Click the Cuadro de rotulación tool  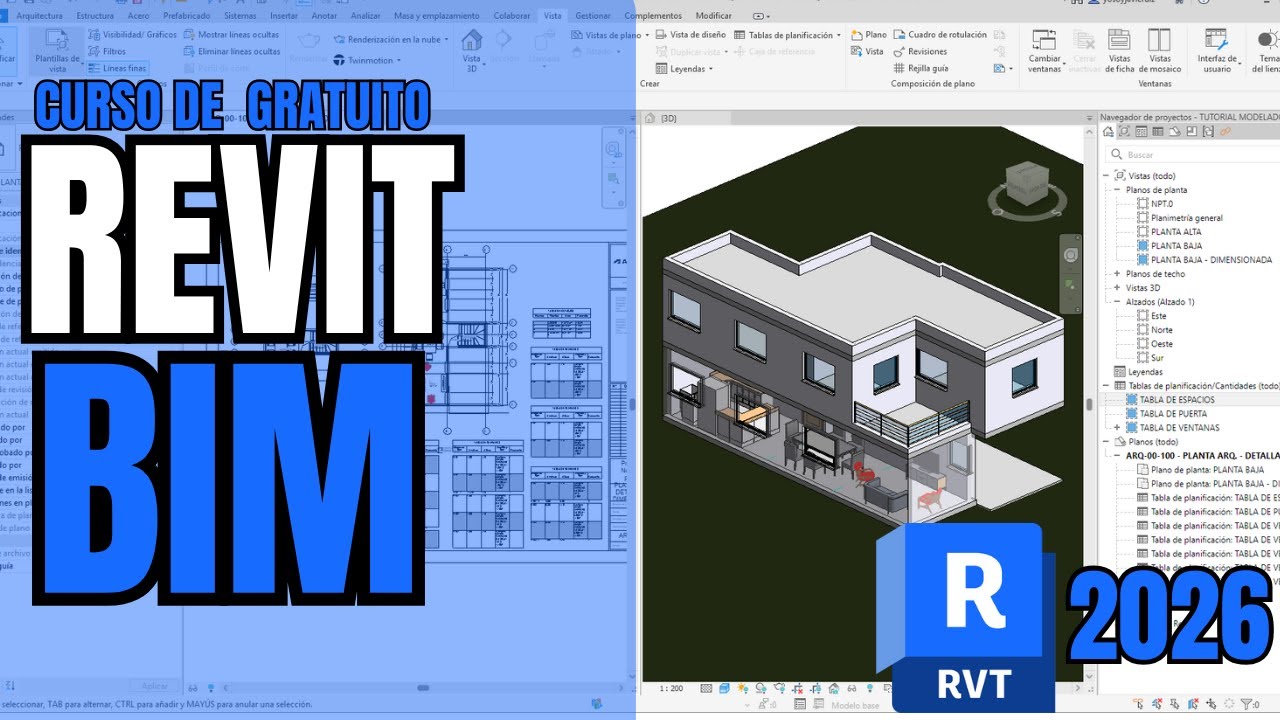940,35
